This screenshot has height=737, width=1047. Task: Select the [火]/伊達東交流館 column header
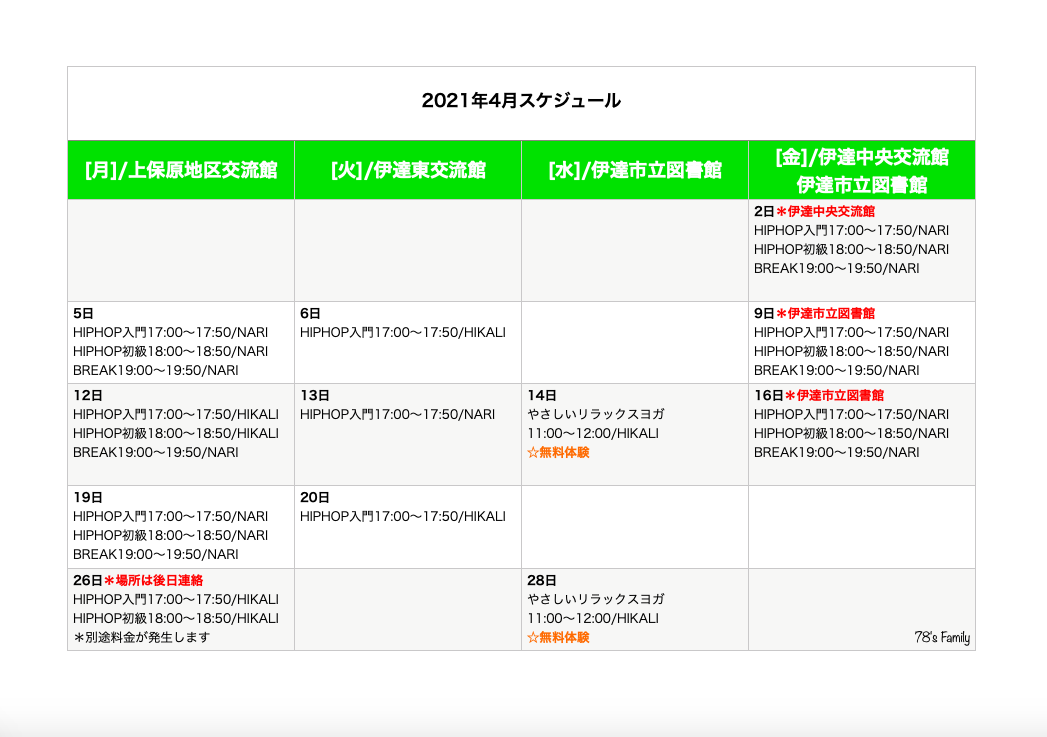coord(408,170)
